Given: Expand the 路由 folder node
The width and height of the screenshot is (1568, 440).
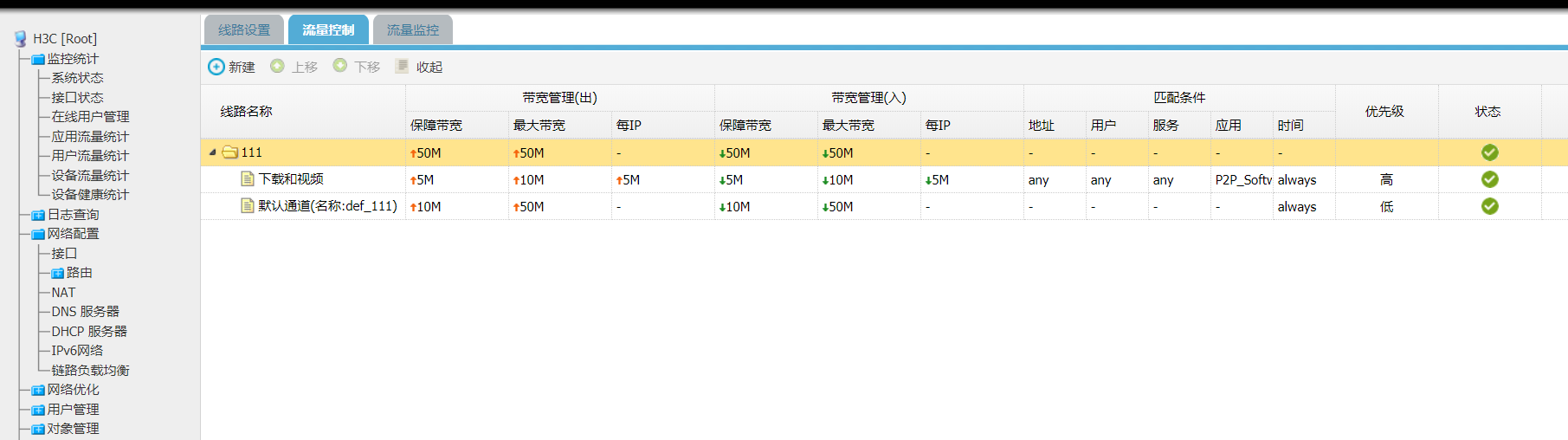Looking at the screenshot, I should 57,273.
